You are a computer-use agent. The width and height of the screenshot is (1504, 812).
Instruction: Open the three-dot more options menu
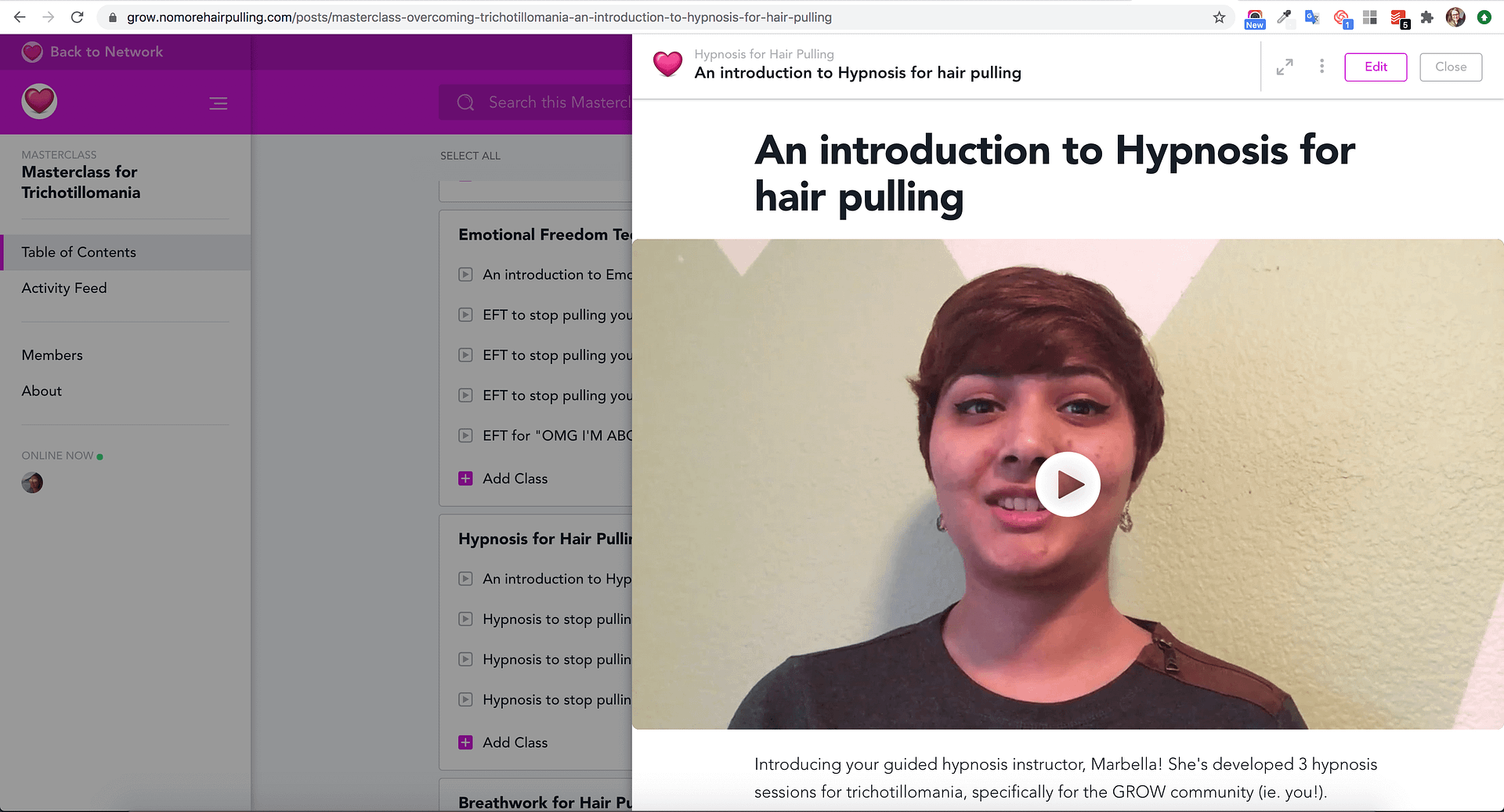(x=1321, y=67)
